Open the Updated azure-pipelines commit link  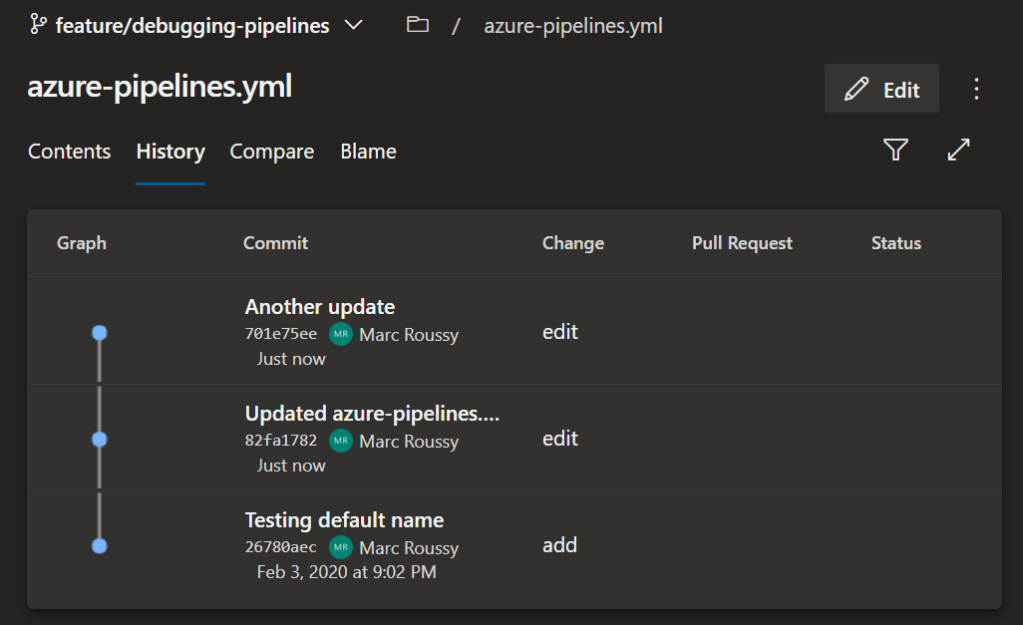point(372,414)
